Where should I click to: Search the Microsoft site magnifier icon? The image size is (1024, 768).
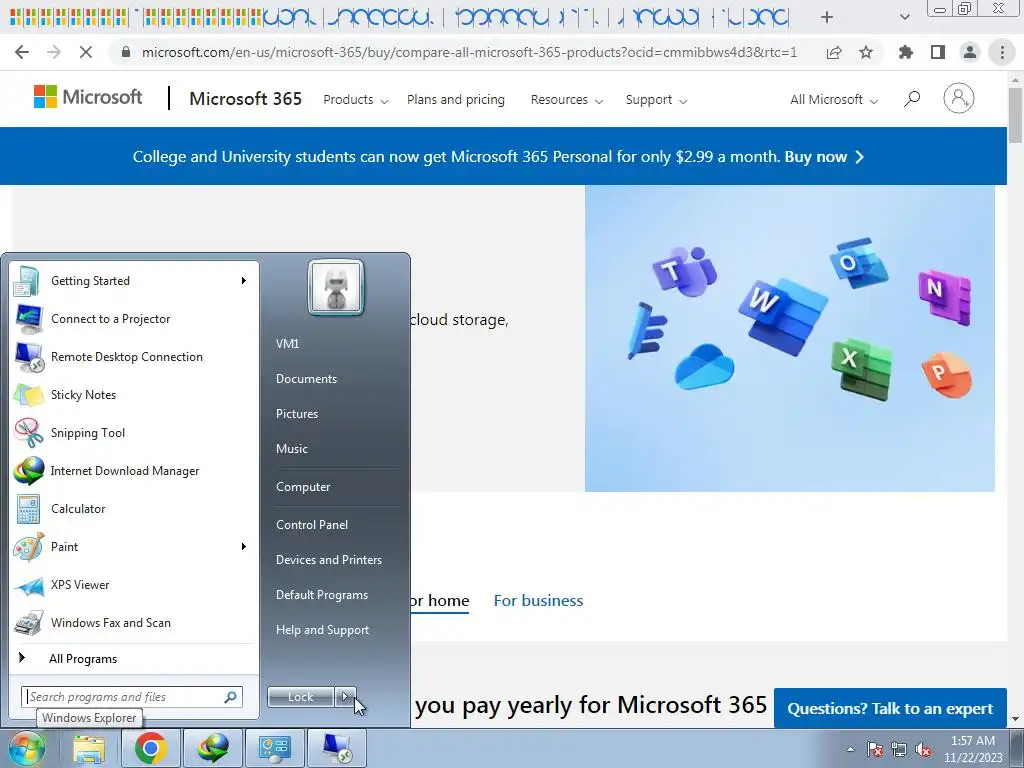[x=912, y=99]
